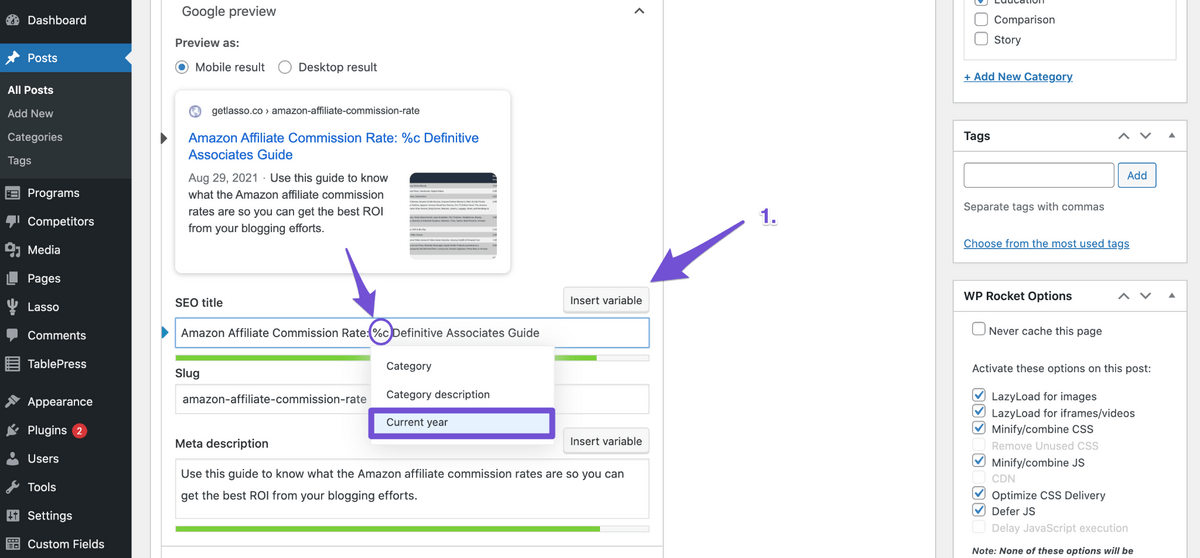Click the preview result thumbnail image
Viewport: 1200px width, 558px height.
[453, 215]
